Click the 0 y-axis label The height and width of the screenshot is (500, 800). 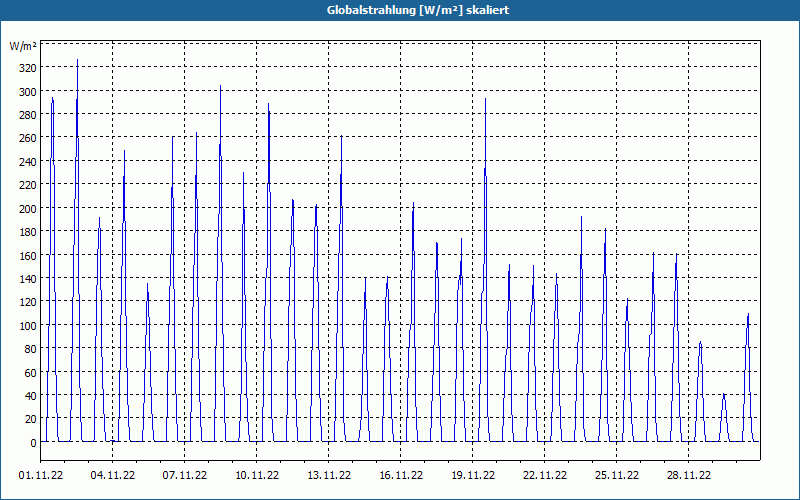pos(33,443)
